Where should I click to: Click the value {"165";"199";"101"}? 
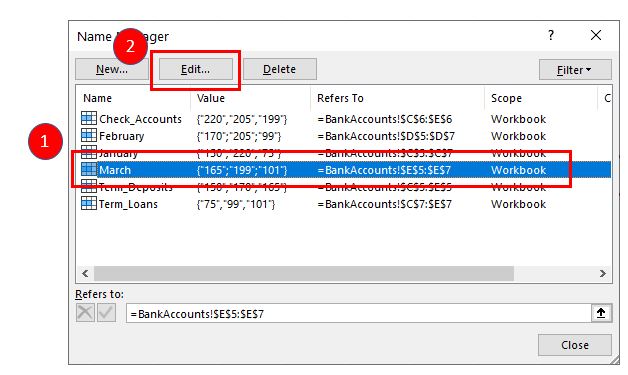pos(242,170)
